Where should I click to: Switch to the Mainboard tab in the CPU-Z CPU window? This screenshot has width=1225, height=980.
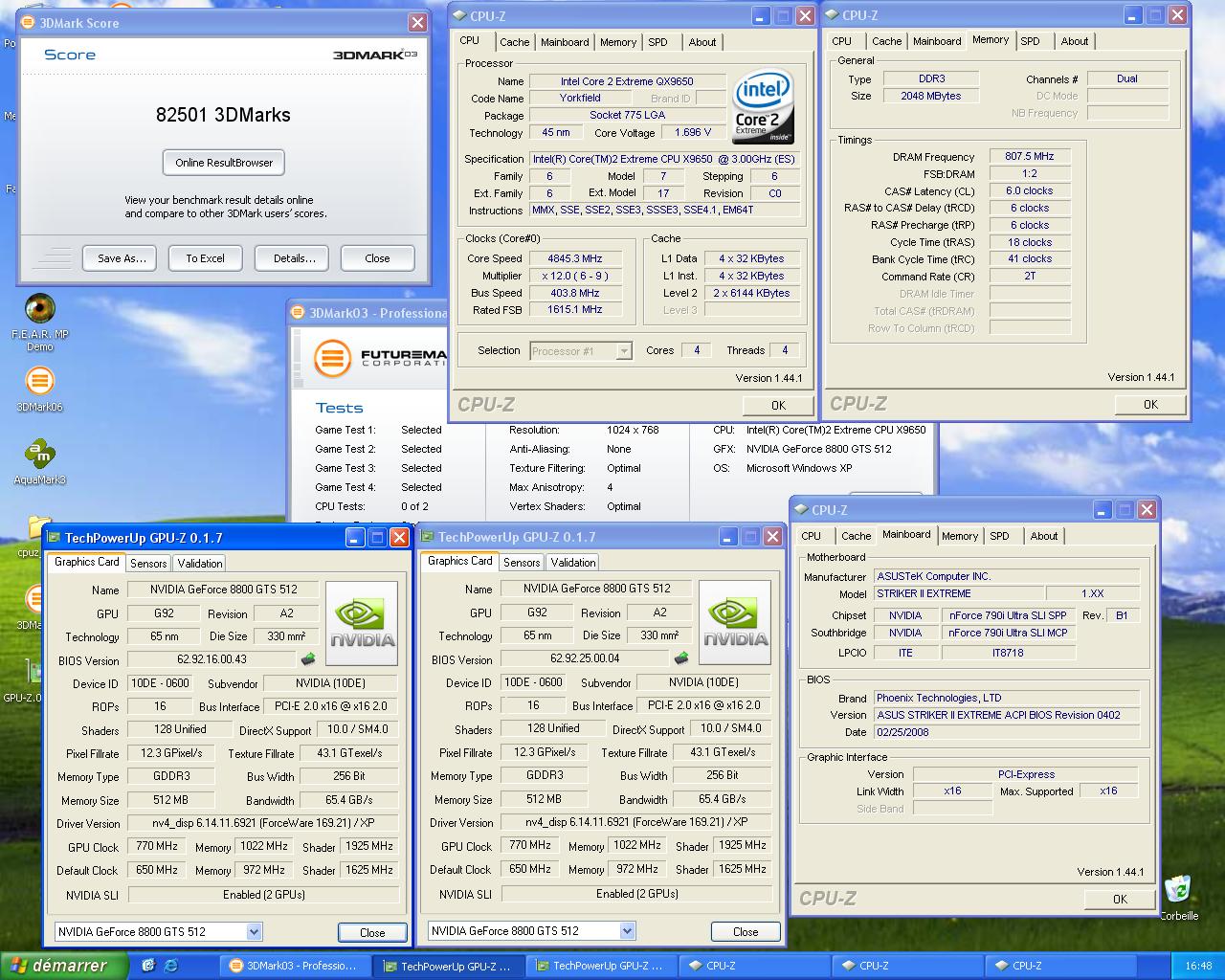pyautogui.click(x=565, y=42)
